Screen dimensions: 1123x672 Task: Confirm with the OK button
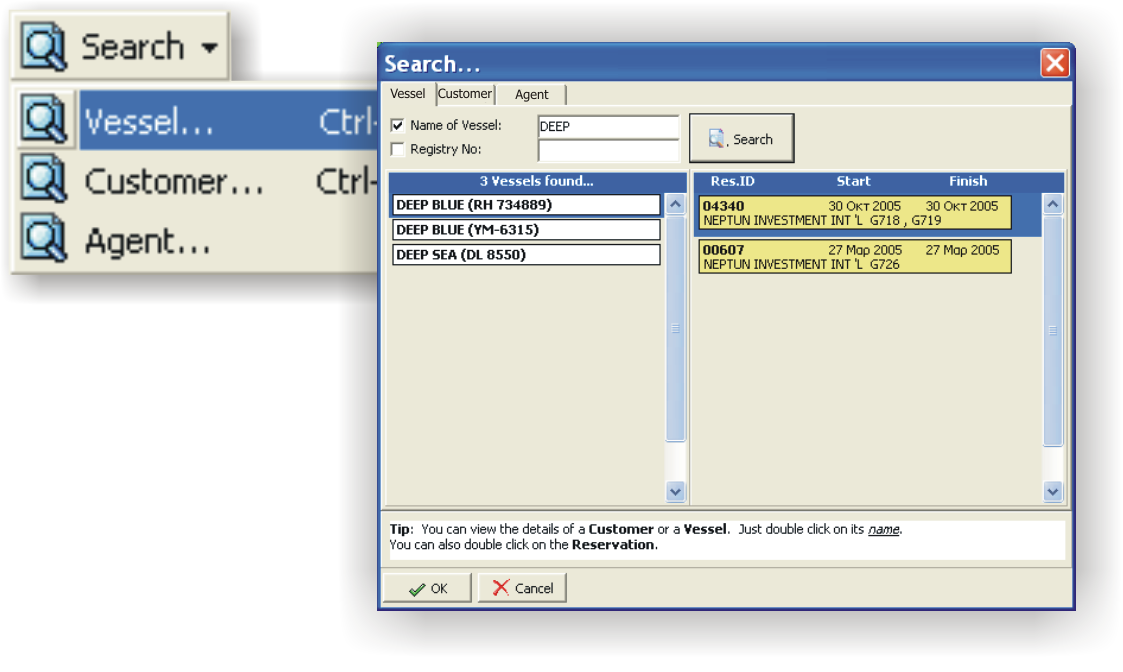pos(428,588)
